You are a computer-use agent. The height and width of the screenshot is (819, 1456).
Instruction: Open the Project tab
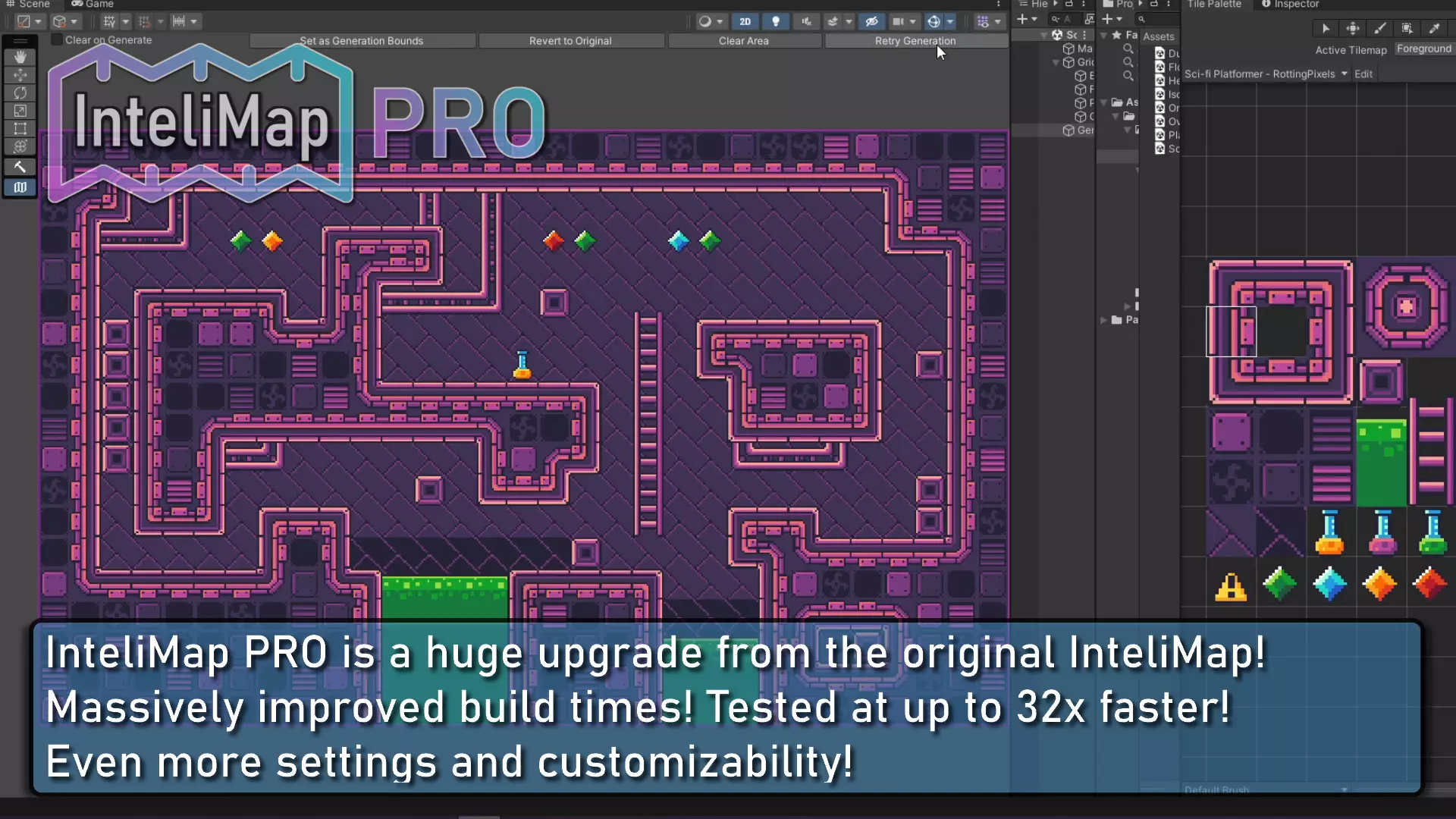[1119, 5]
